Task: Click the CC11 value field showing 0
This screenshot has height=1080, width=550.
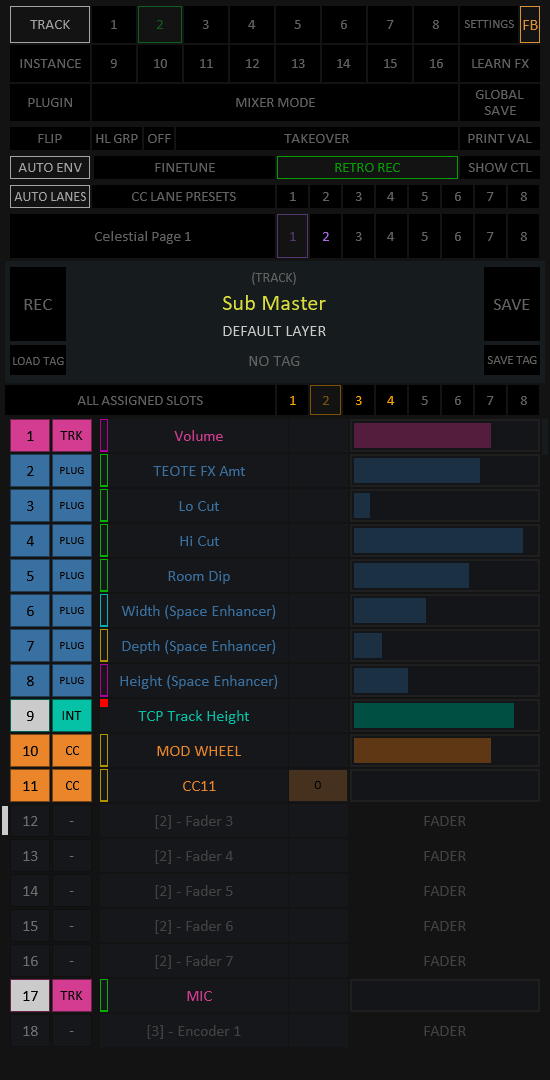Action: pos(318,786)
